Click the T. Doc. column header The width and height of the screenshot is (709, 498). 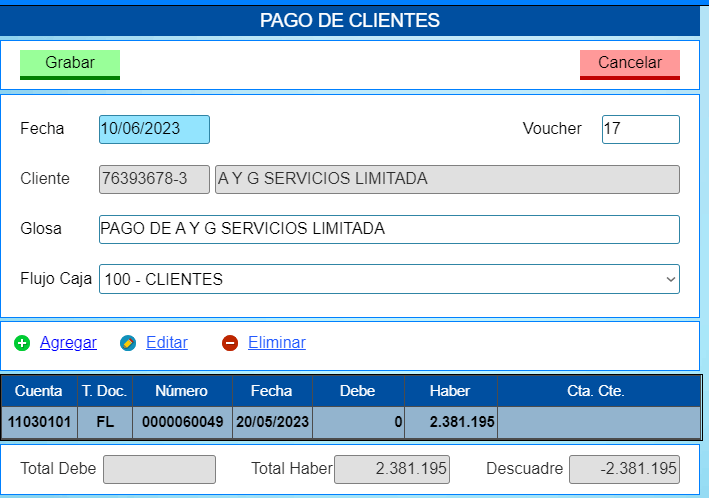[x=105, y=391]
